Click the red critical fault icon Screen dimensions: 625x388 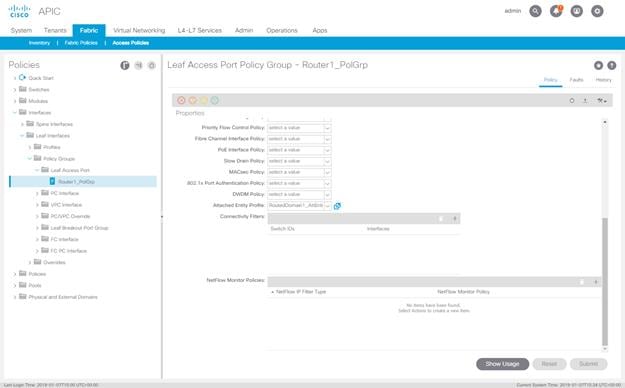[x=181, y=100]
